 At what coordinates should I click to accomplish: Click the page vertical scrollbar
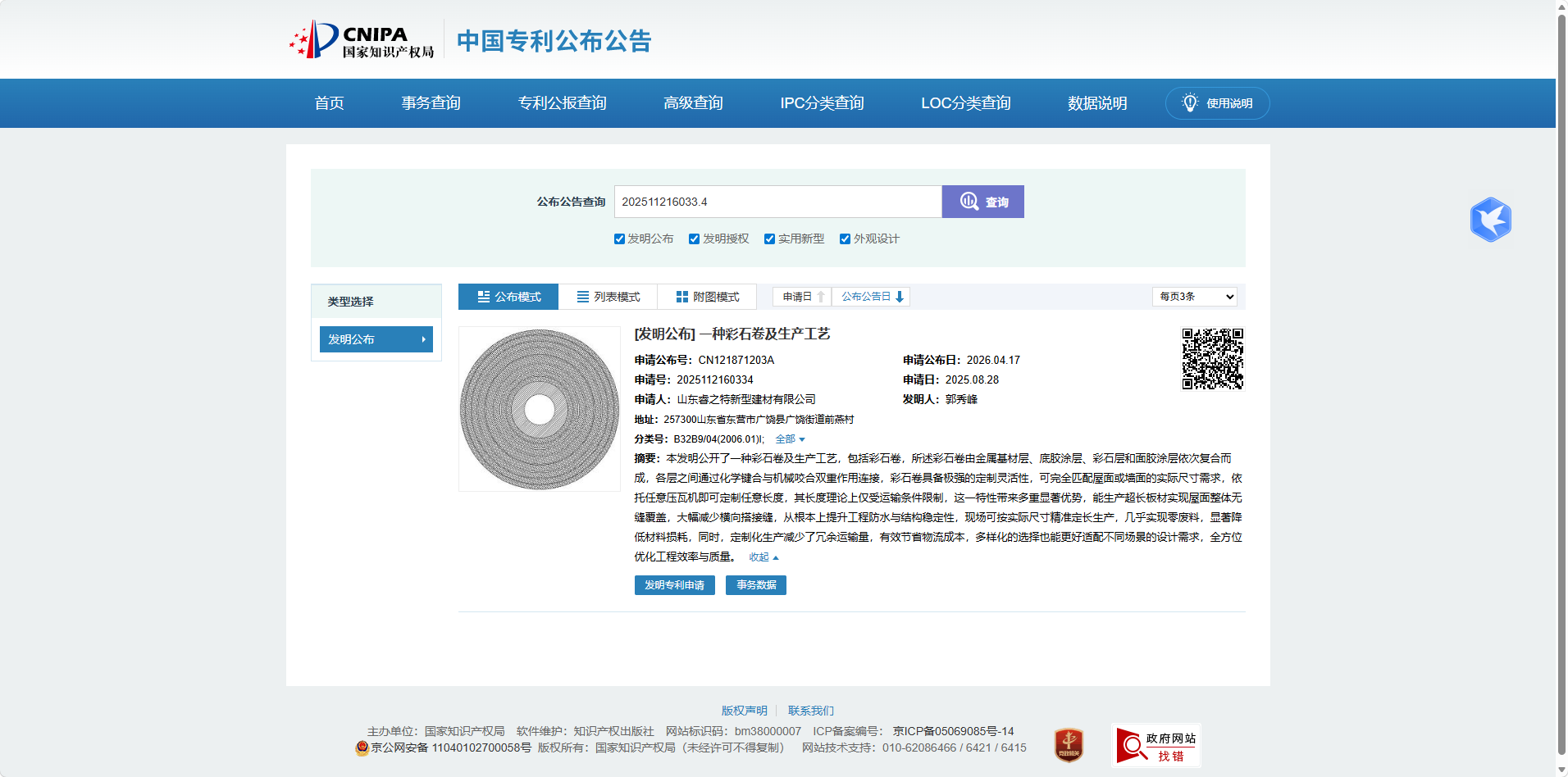tap(1561, 385)
